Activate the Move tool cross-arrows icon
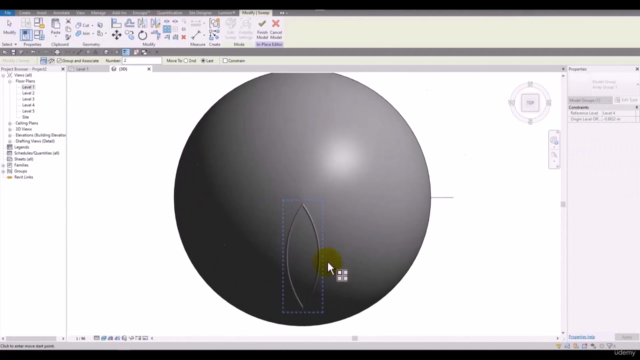The width and height of the screenshot is (640, 360). (x=116, y=35)
